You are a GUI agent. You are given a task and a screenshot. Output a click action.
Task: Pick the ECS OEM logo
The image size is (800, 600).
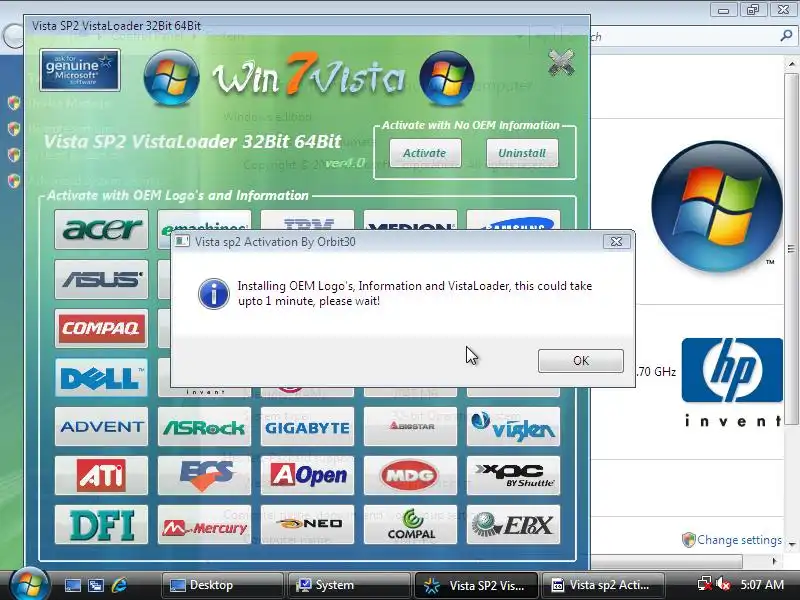(x=205, y=476)
